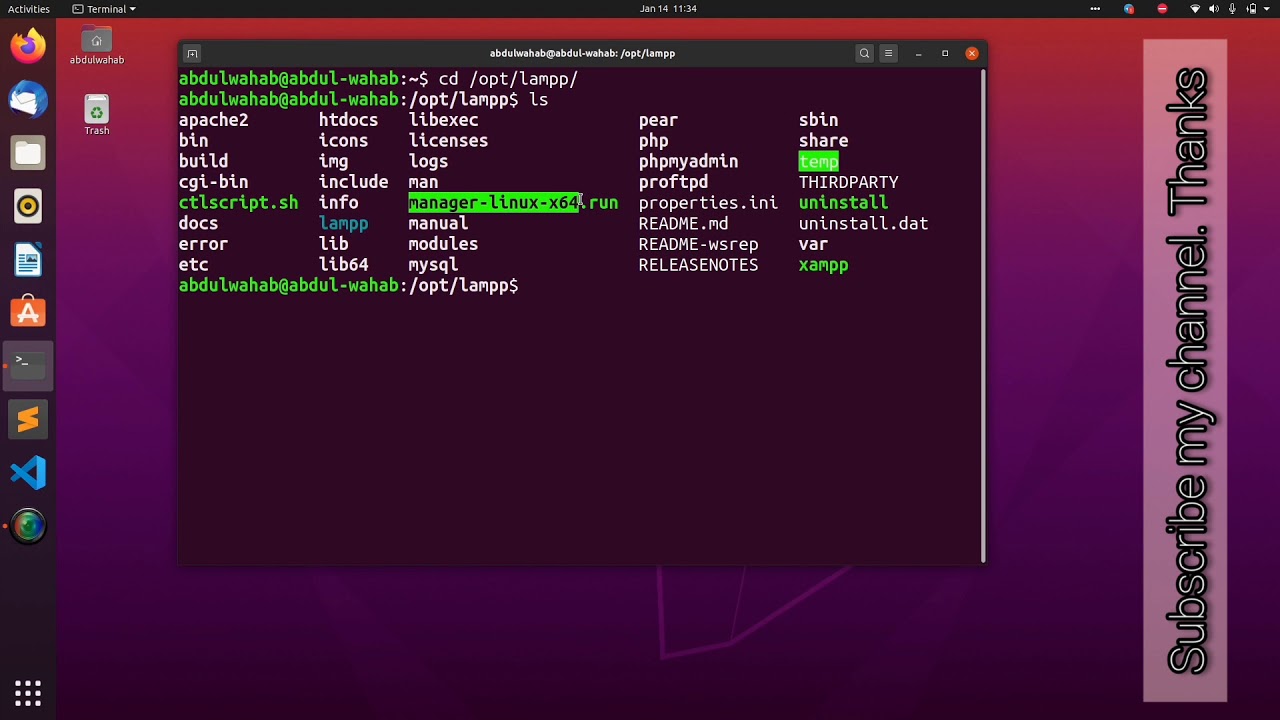The width and height of the screenshot is (1280, 720).
Task: Click the highlighted temp directory name
Action: click(x=818, y=161)
